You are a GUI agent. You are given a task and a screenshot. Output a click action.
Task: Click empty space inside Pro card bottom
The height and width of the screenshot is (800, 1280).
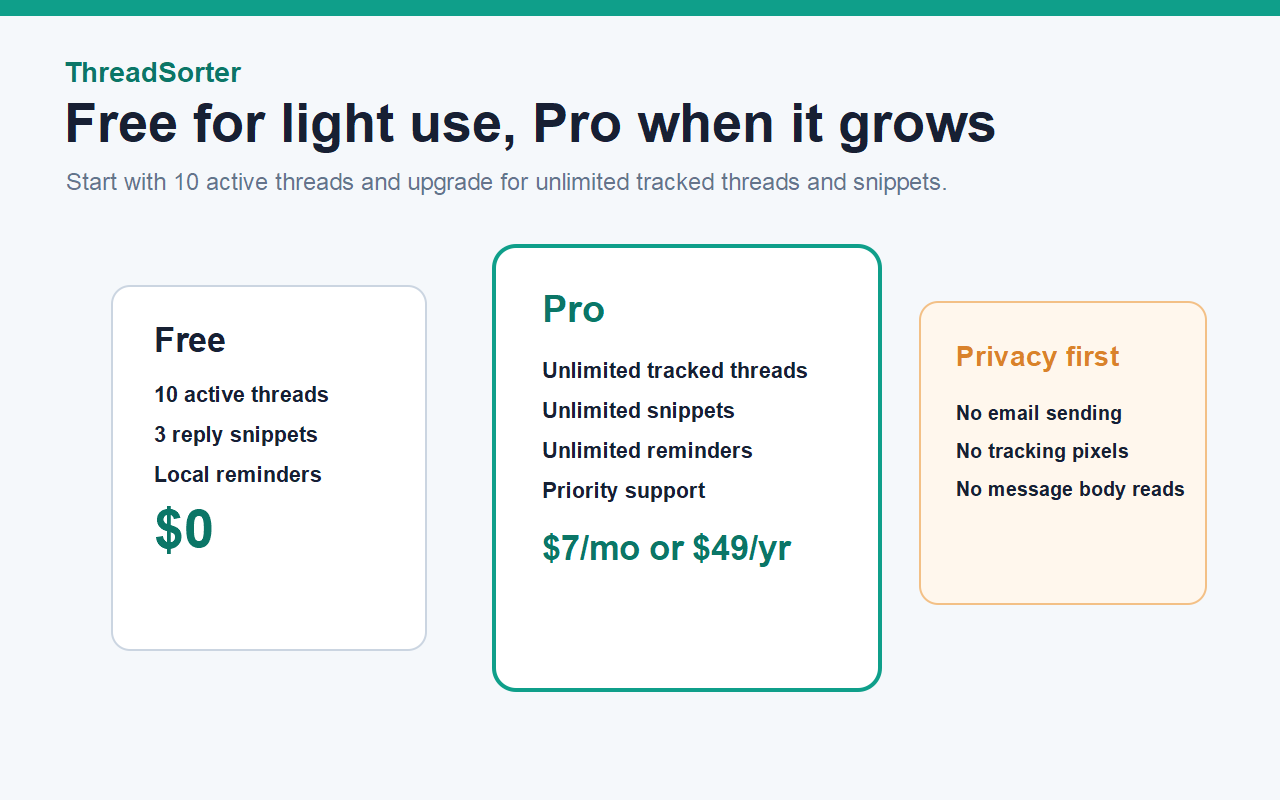(687, 630)
